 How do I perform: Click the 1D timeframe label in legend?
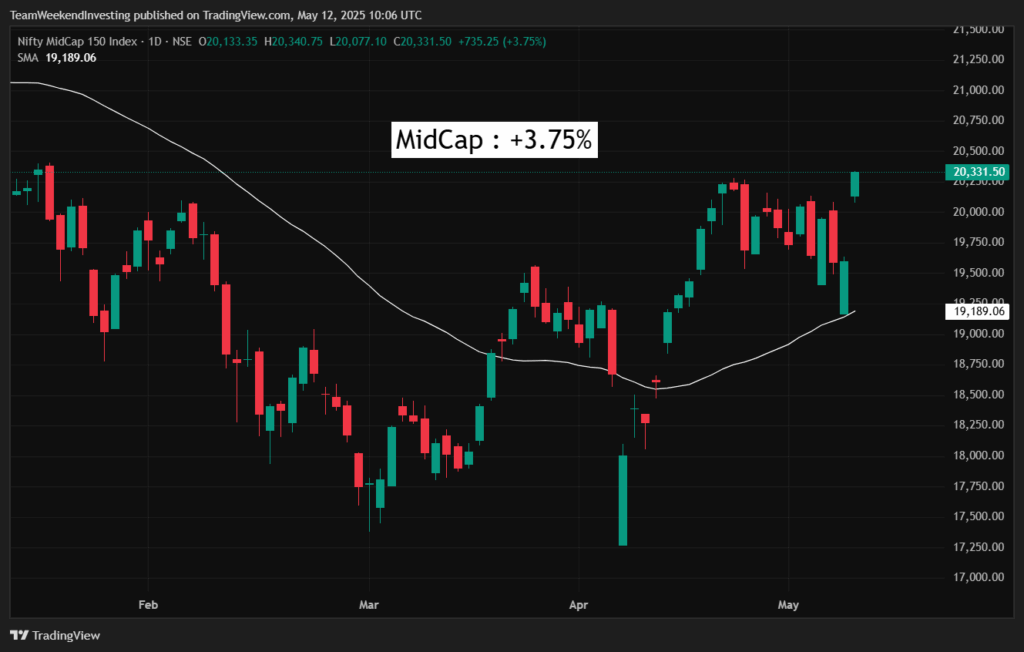[155, 41]
